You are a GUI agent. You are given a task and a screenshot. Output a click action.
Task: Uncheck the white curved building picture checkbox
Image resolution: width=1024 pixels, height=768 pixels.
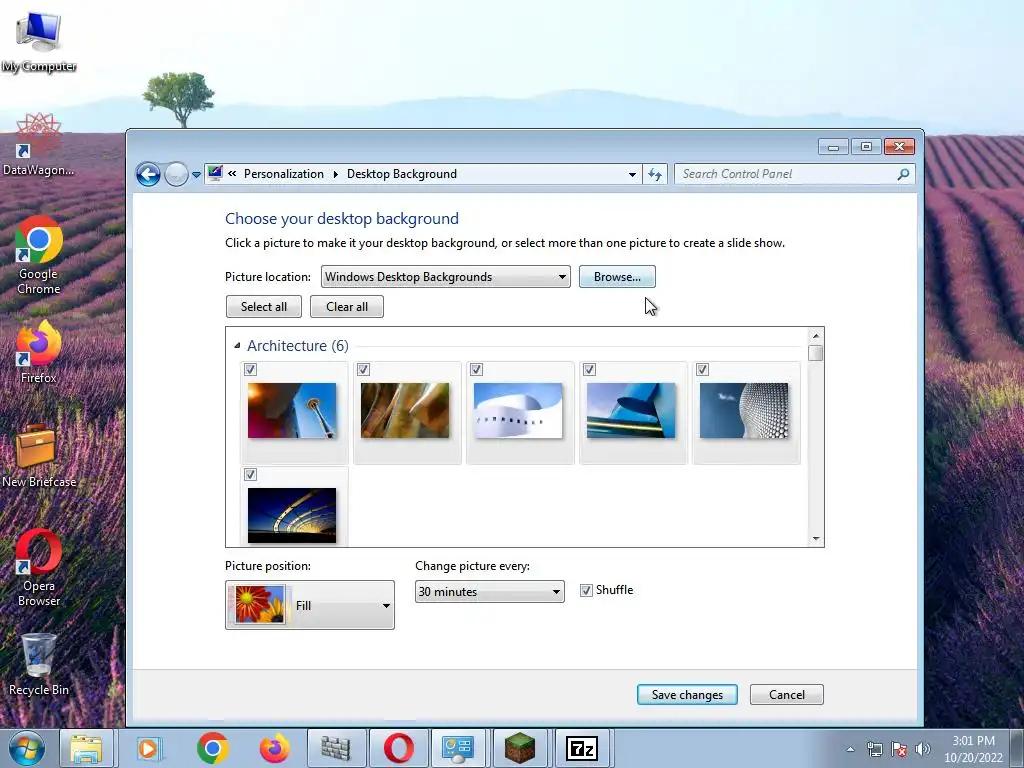(x=476, y=370)
